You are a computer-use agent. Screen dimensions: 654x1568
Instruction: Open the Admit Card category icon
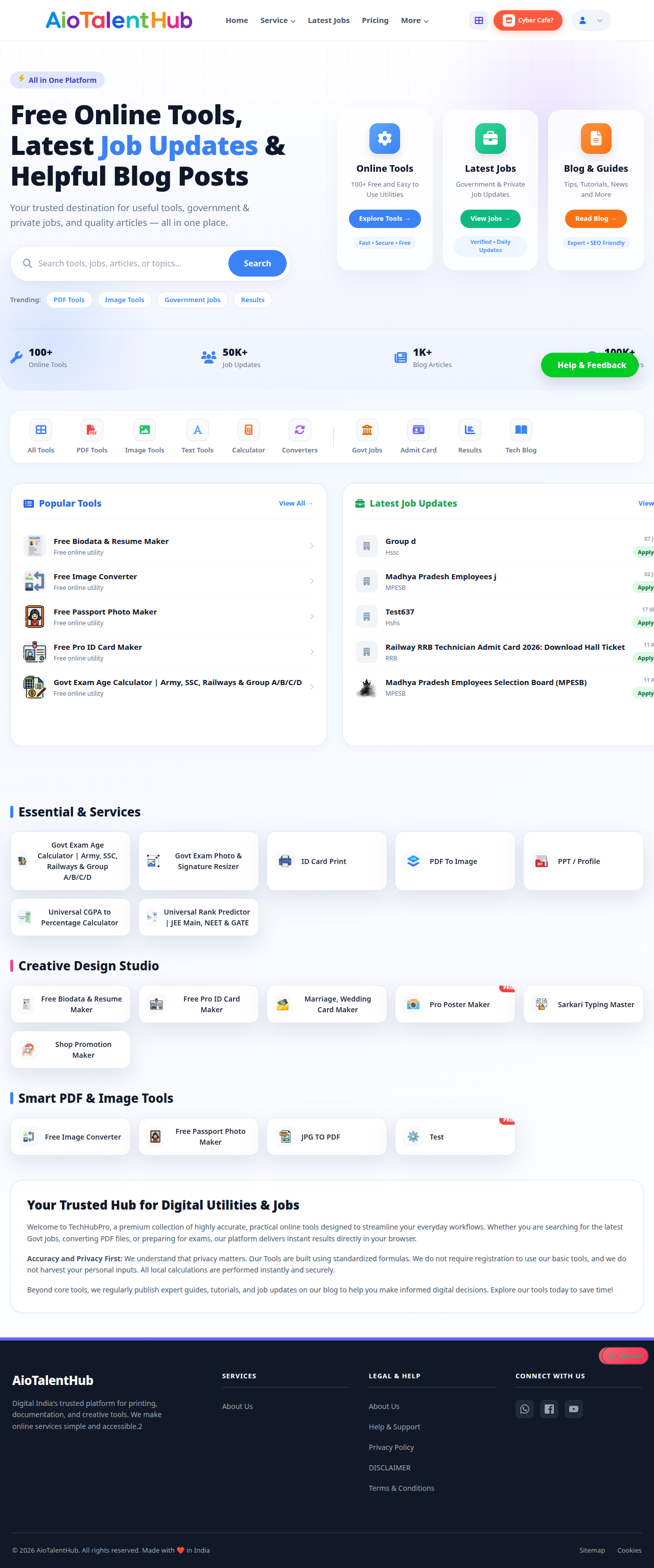click(x=418, y=430)
